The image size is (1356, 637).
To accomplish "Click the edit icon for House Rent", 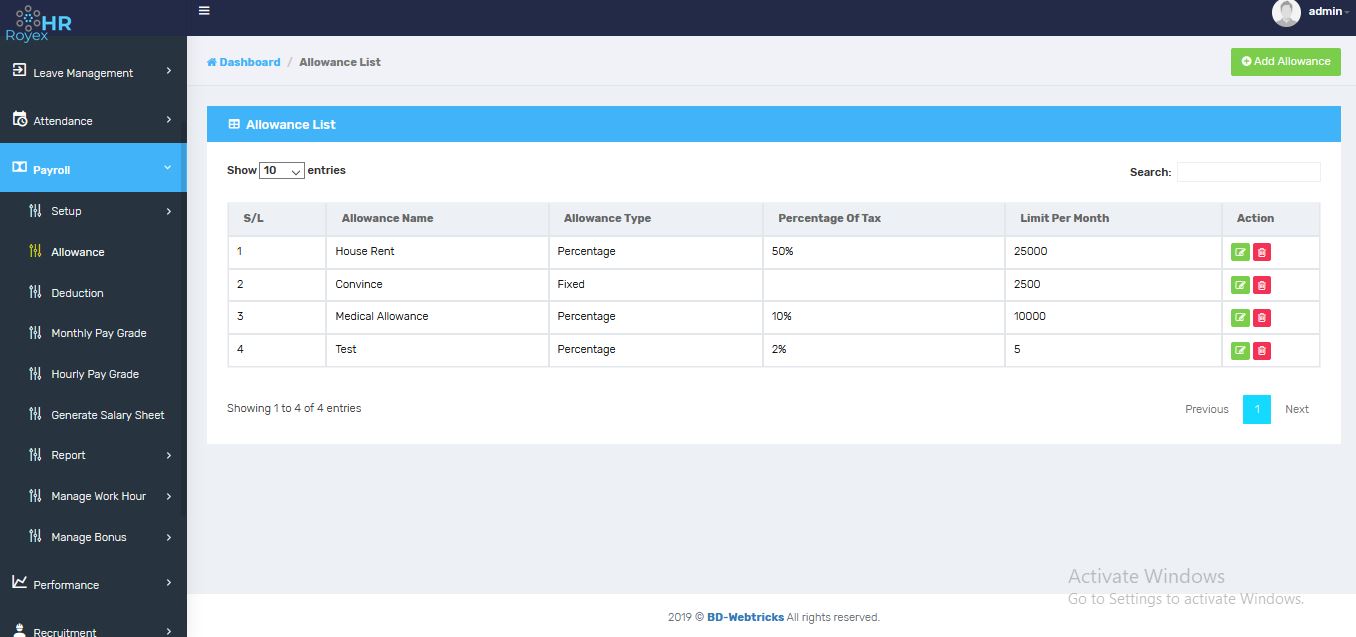I will [1240, 252].
